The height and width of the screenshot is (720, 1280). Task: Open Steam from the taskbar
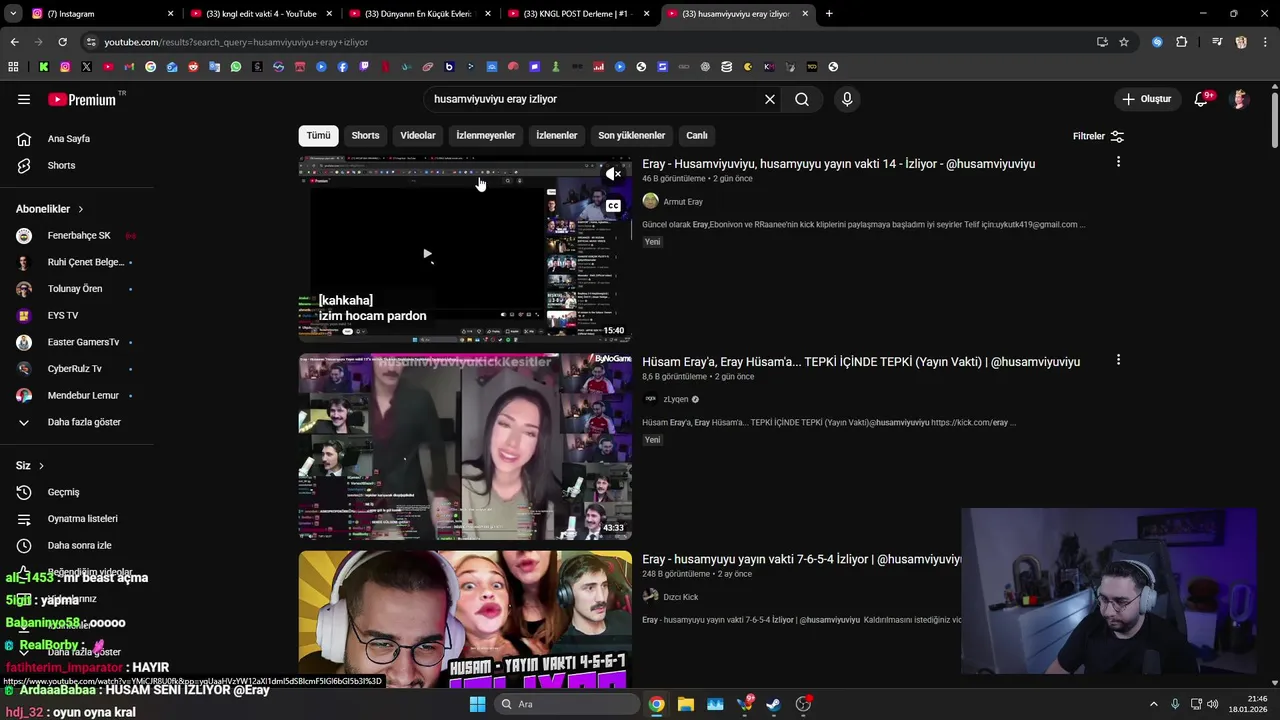(773, 704)
